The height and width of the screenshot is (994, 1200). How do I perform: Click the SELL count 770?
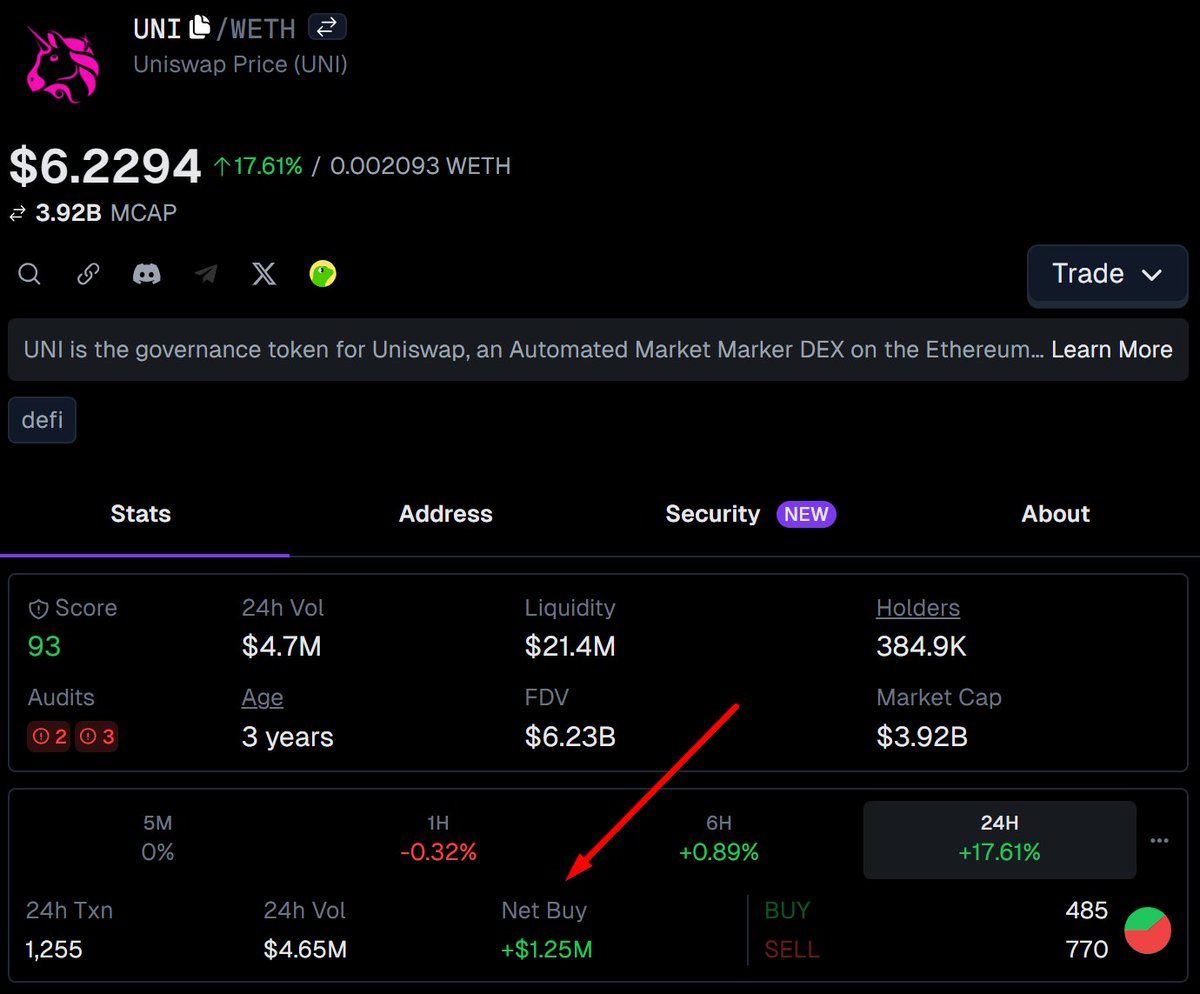(1087, 949)
